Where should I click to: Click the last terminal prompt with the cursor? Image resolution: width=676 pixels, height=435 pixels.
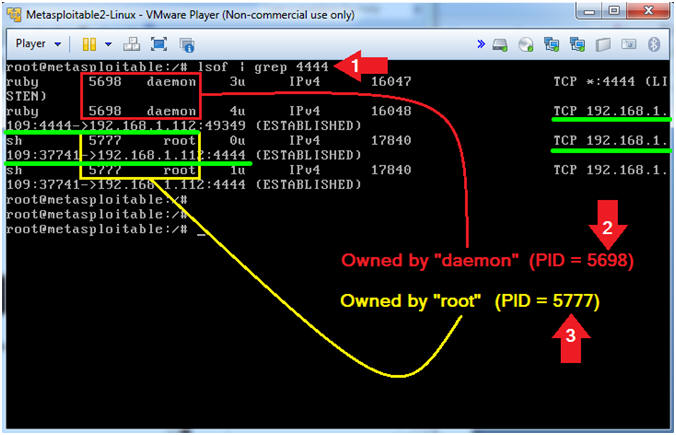click(x=106, y=229)
